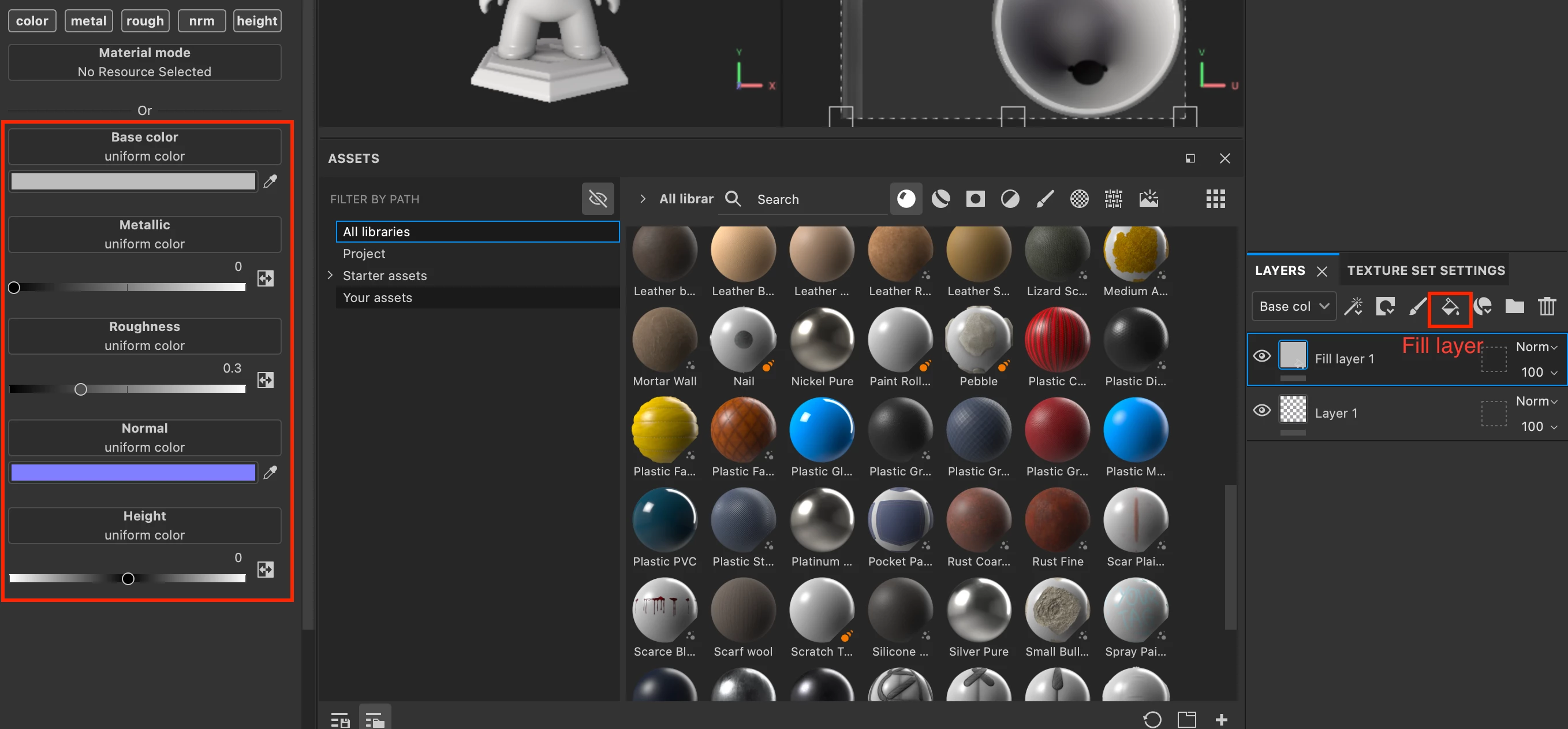Screen dimensions: 1568x729
Task: Switch assets grid view size icon
Action: point(1216,199)
